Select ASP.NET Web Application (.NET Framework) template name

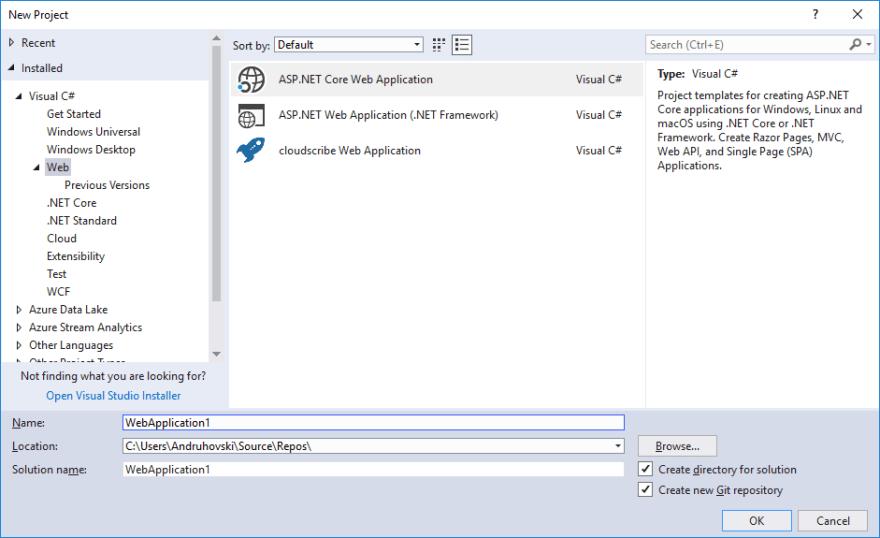[x=388, y=115]
